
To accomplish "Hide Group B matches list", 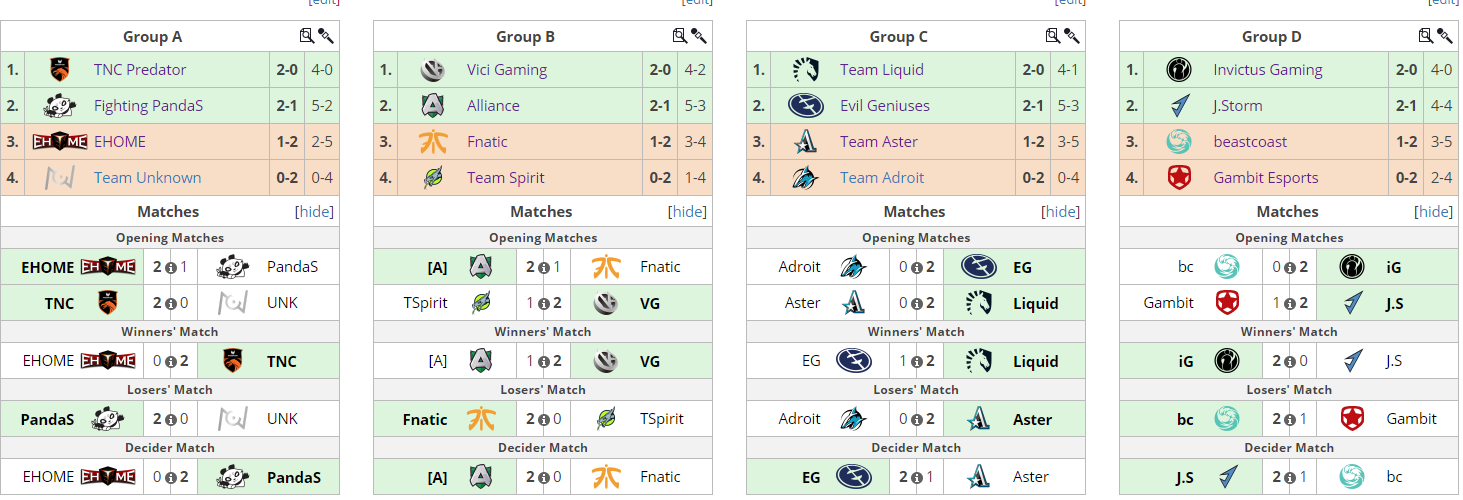I will tap(687, 212).
